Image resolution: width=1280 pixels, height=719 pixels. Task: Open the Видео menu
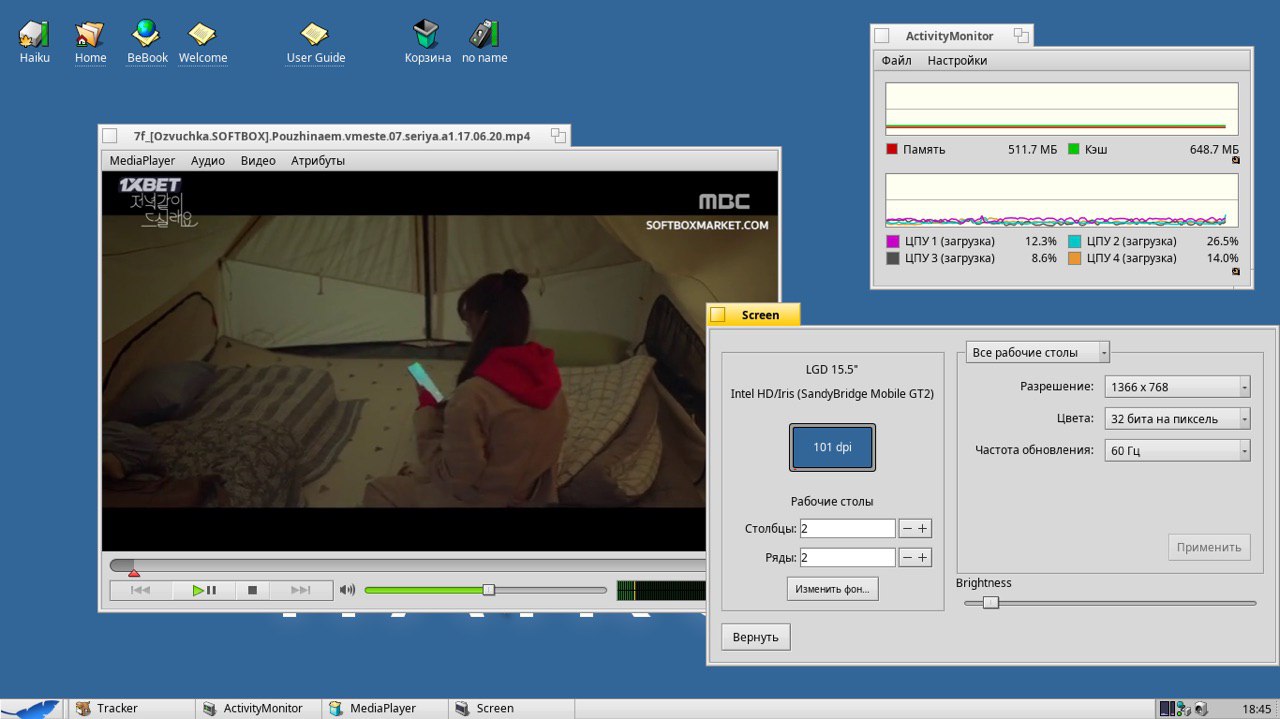[x=258, y=160]
